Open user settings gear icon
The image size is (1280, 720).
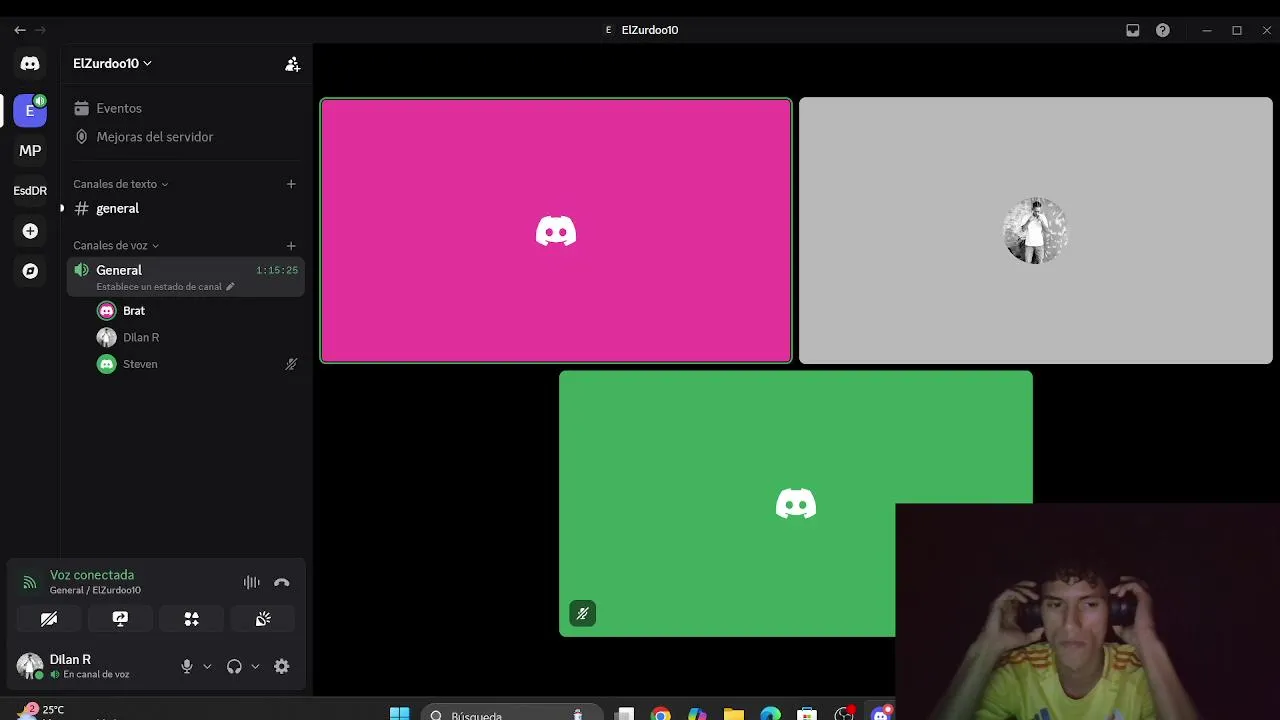pos(282,666)
